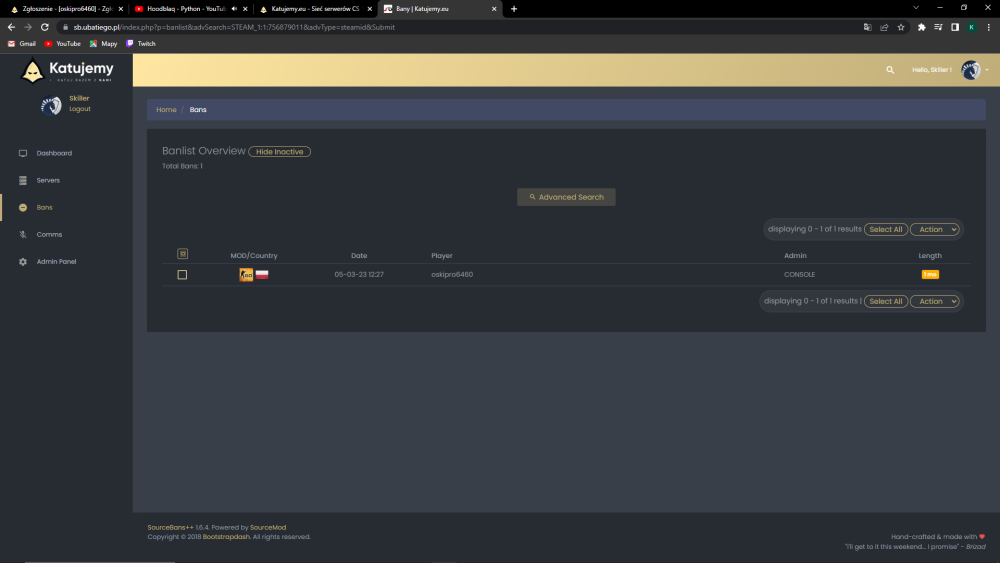This screenshot has width=1000, height=563.
Task: Click Skiller username link in sidebar
Action: [79, 98]
